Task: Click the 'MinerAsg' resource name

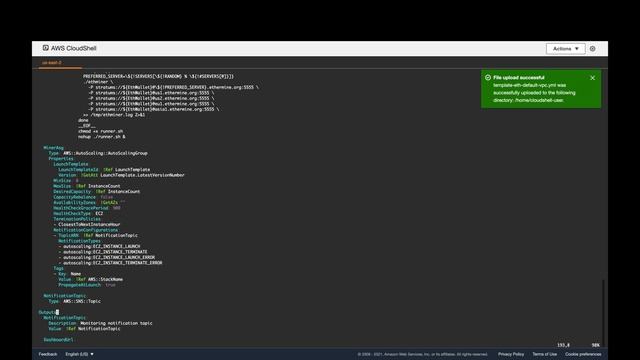Action: click(x=53, y=148)
